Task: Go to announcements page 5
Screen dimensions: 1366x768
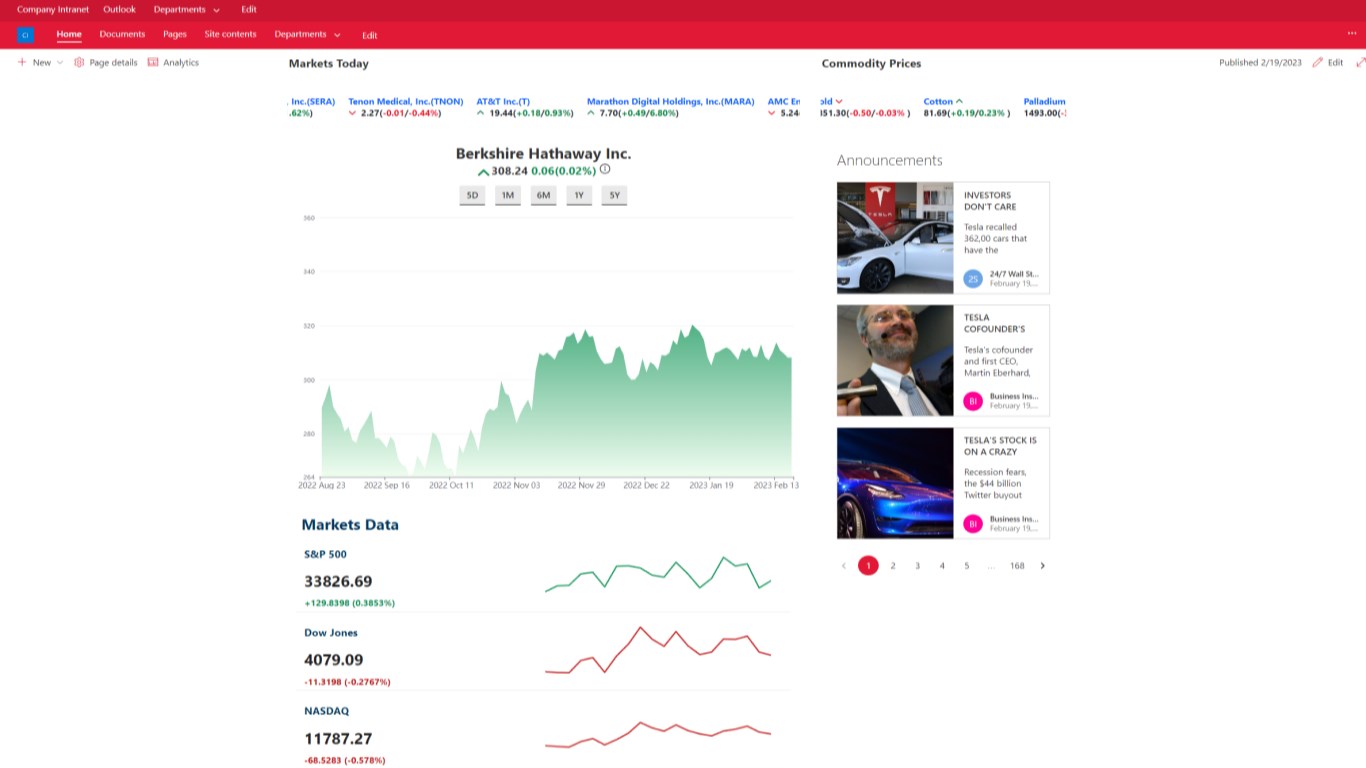Action: [x=966, y=566]
